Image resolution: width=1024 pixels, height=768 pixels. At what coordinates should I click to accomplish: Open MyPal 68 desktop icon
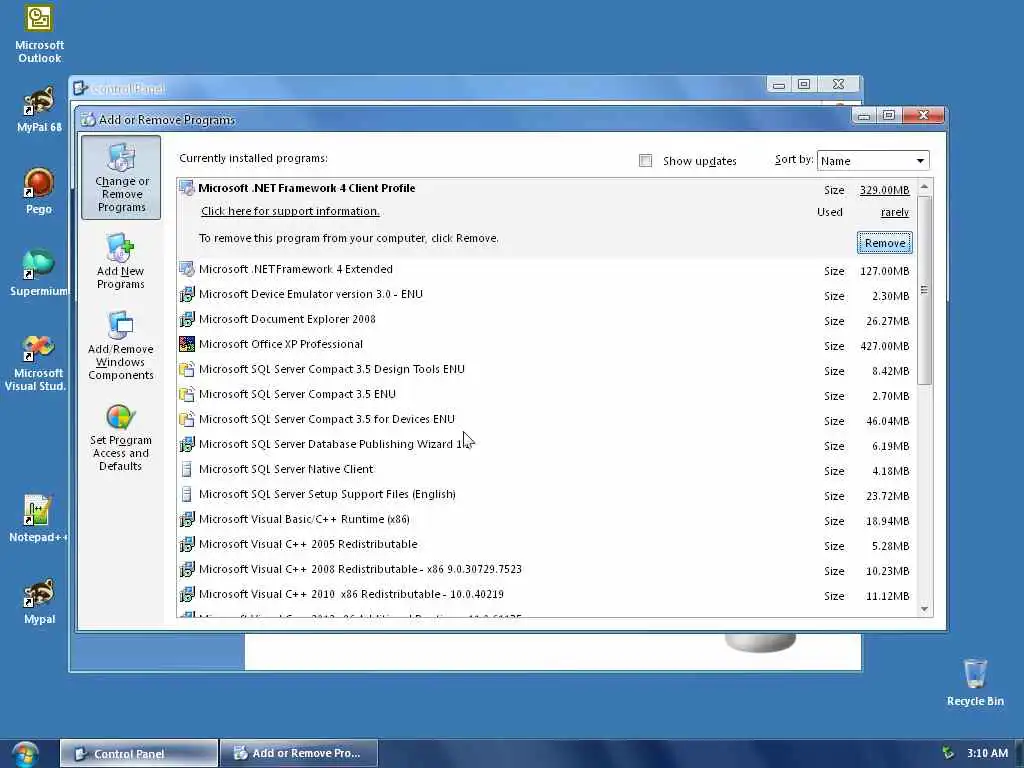[x=39, y=109]
